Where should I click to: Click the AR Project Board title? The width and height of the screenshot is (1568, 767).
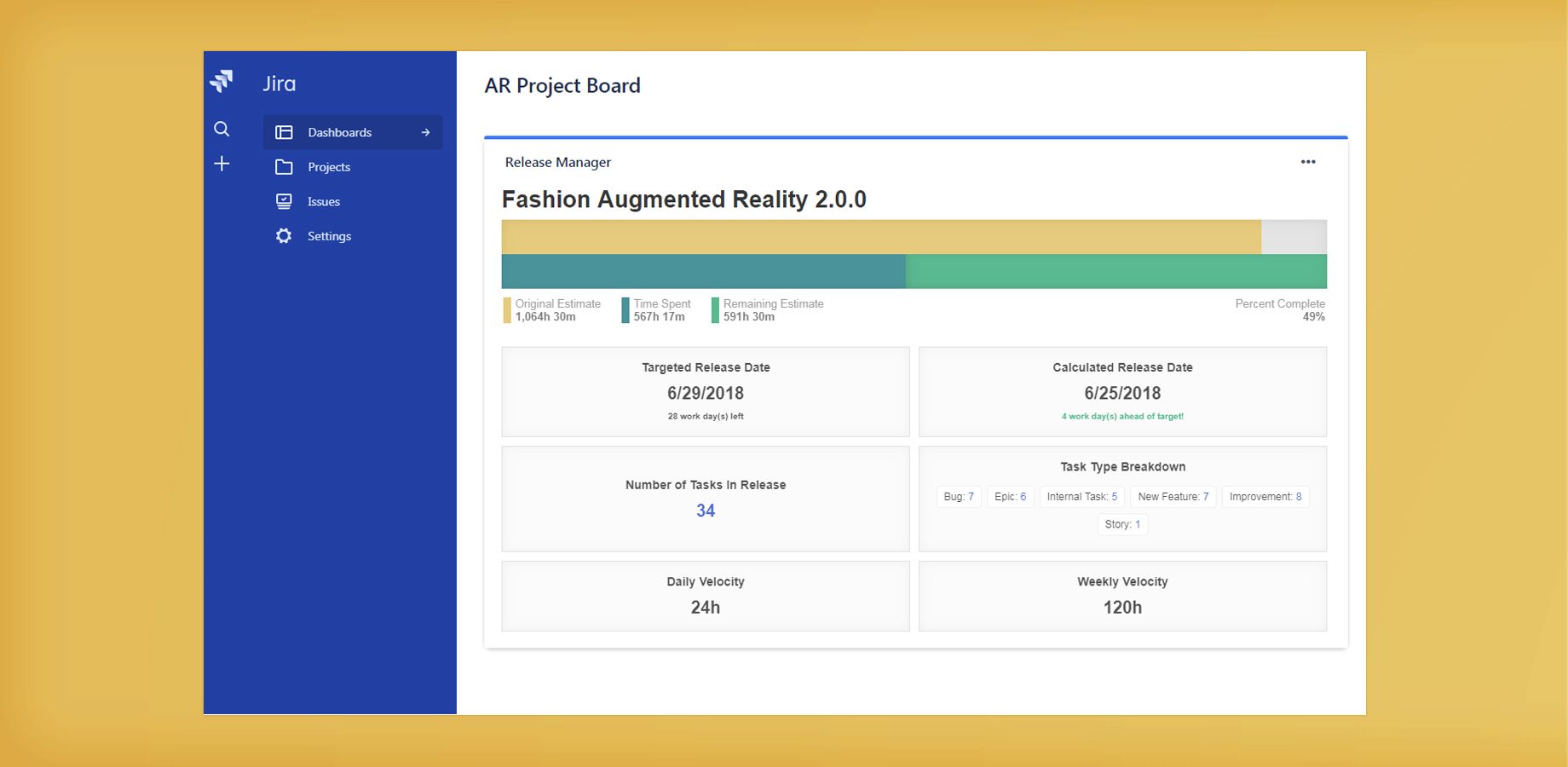[562, 86]
